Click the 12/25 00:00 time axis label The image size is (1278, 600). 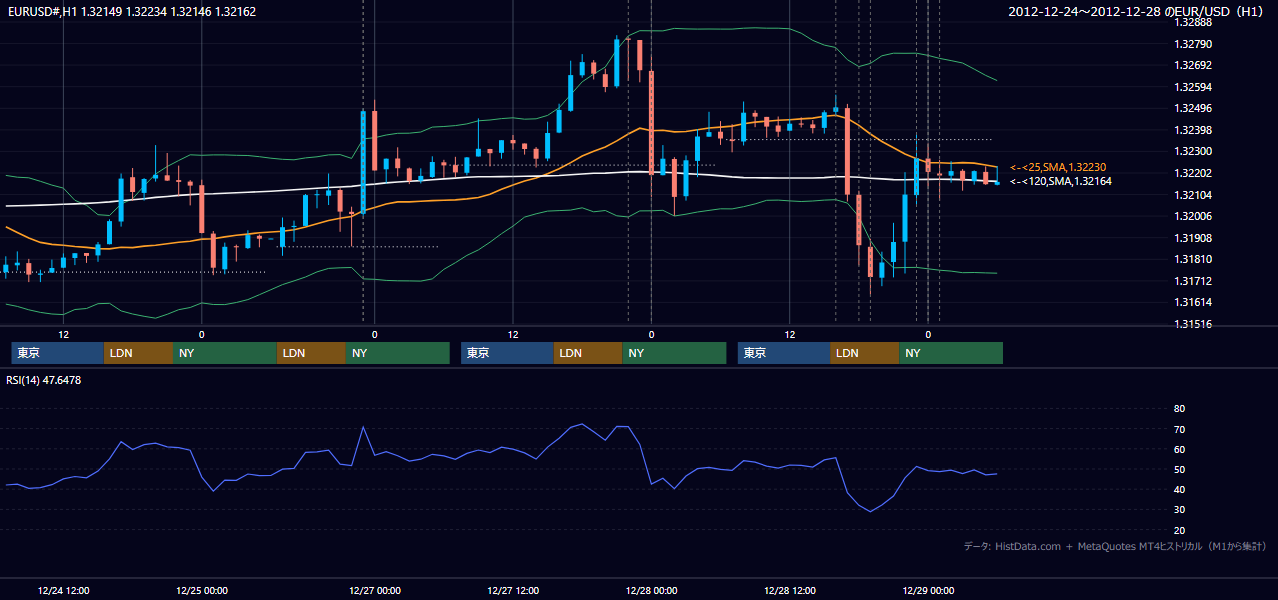coord(201,590)
